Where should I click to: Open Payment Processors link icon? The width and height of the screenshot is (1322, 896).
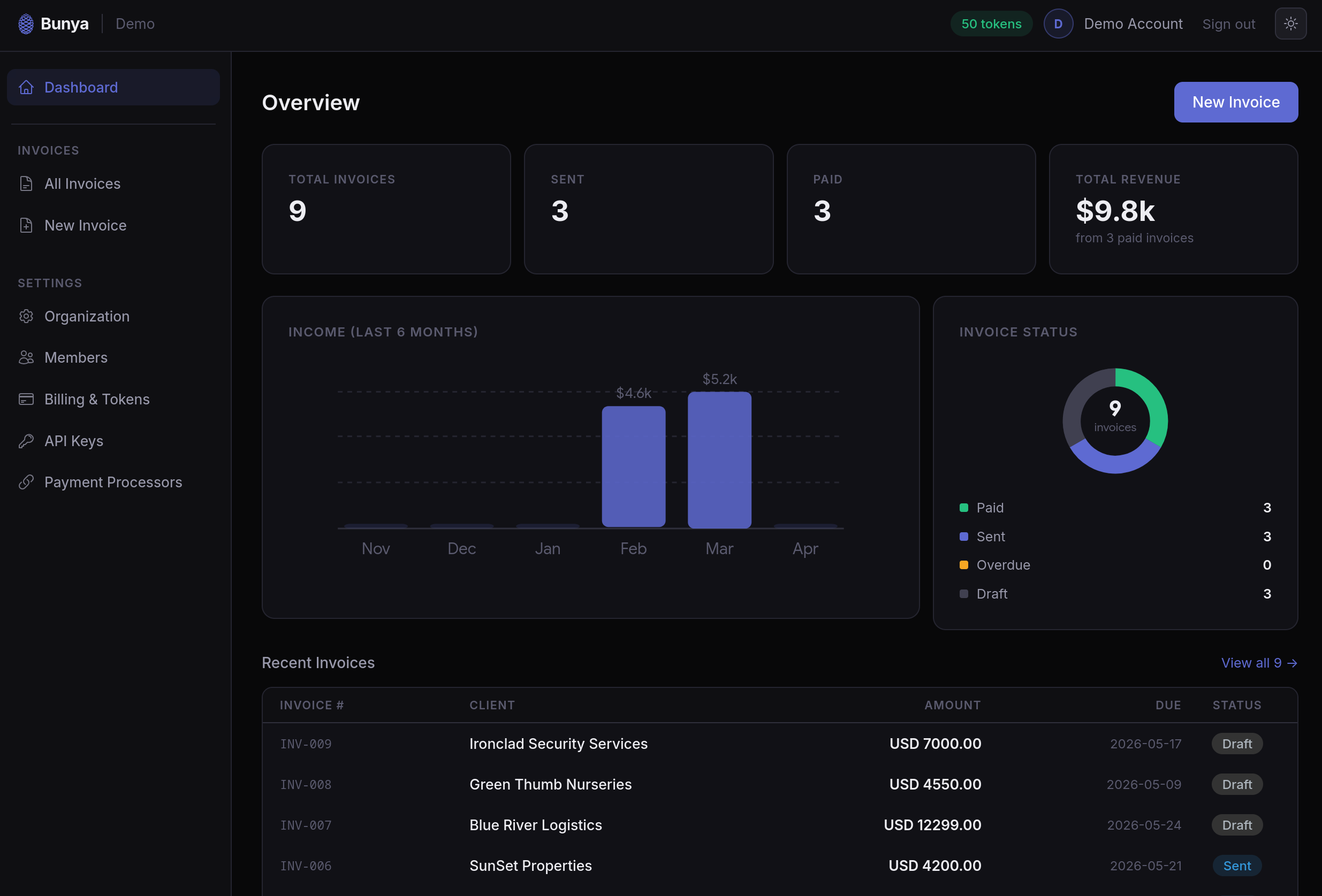[26, 482]
